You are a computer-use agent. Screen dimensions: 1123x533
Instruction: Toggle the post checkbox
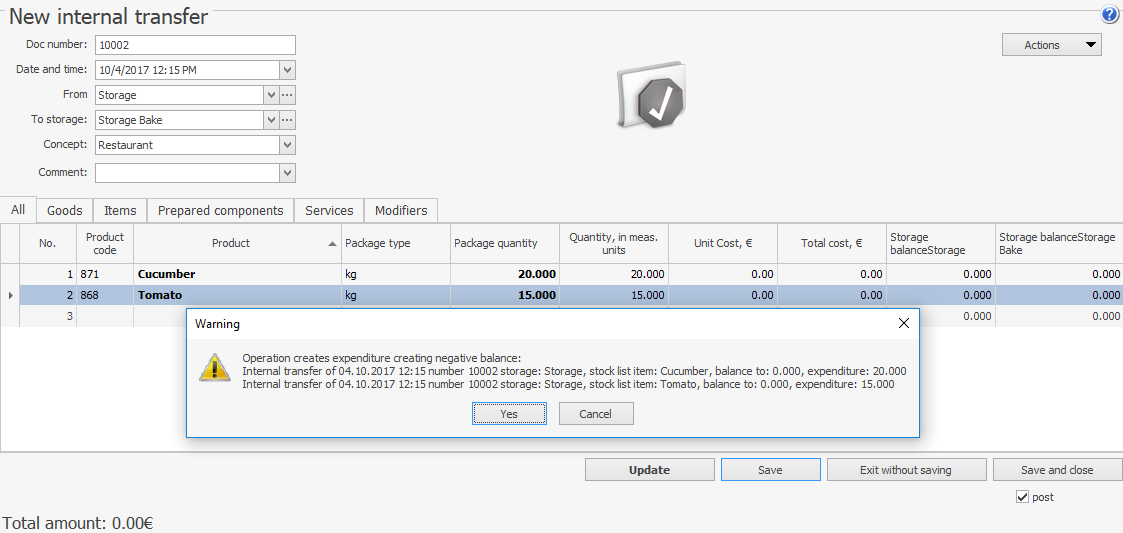tap(1022, 497)
